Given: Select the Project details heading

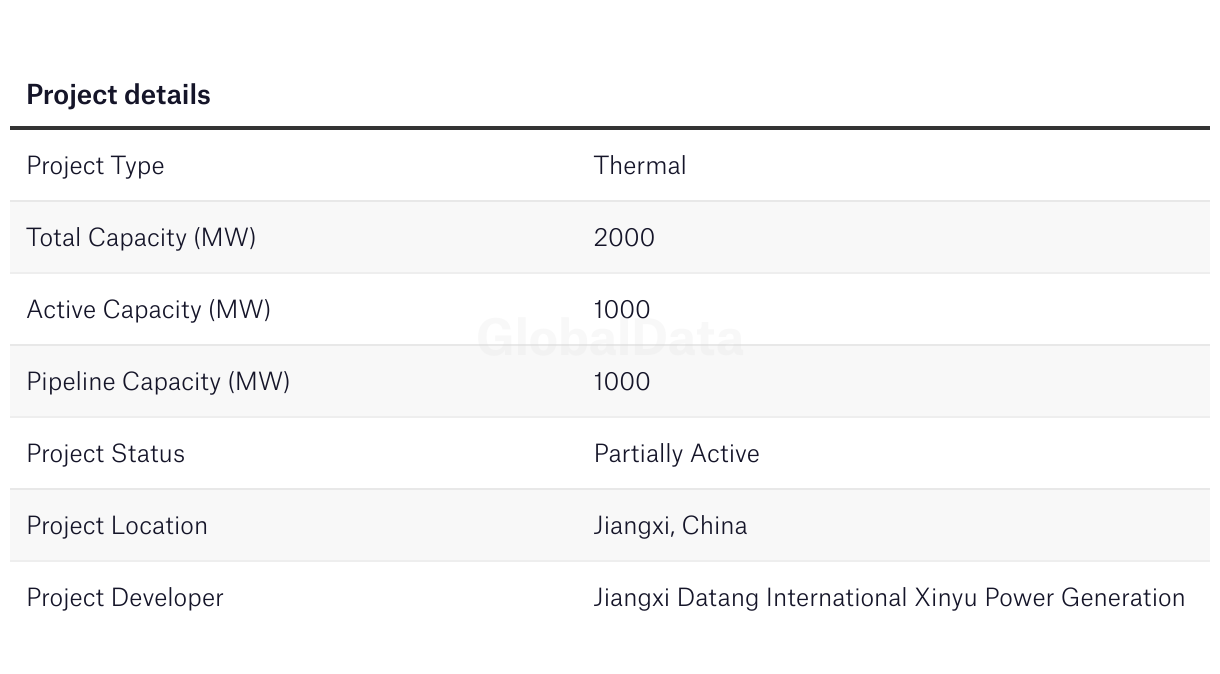Looking at the screenshot, I should [x=118, y=95].
